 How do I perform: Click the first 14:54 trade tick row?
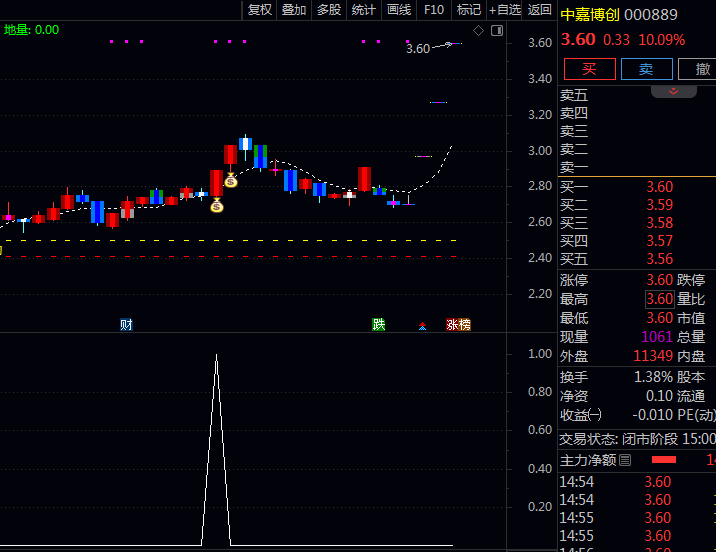[x=637, y=482]
